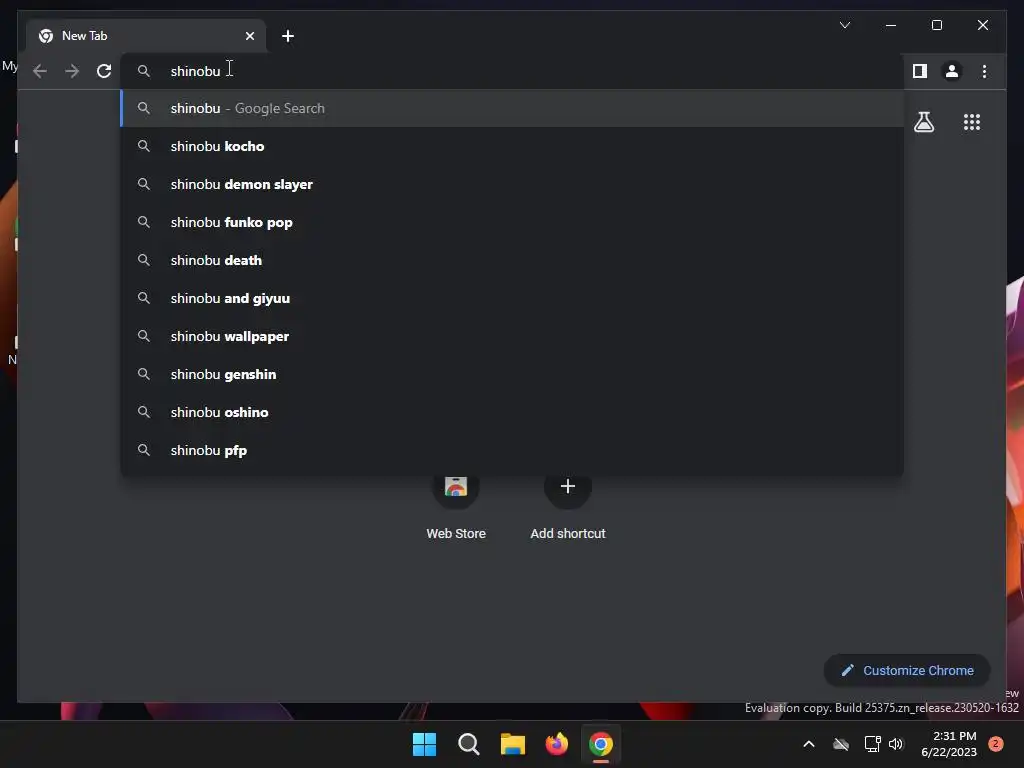The height and width of the screenshot is (768, 1024).
Task: Open the network status tray icon
Action: tap(872, 744)
